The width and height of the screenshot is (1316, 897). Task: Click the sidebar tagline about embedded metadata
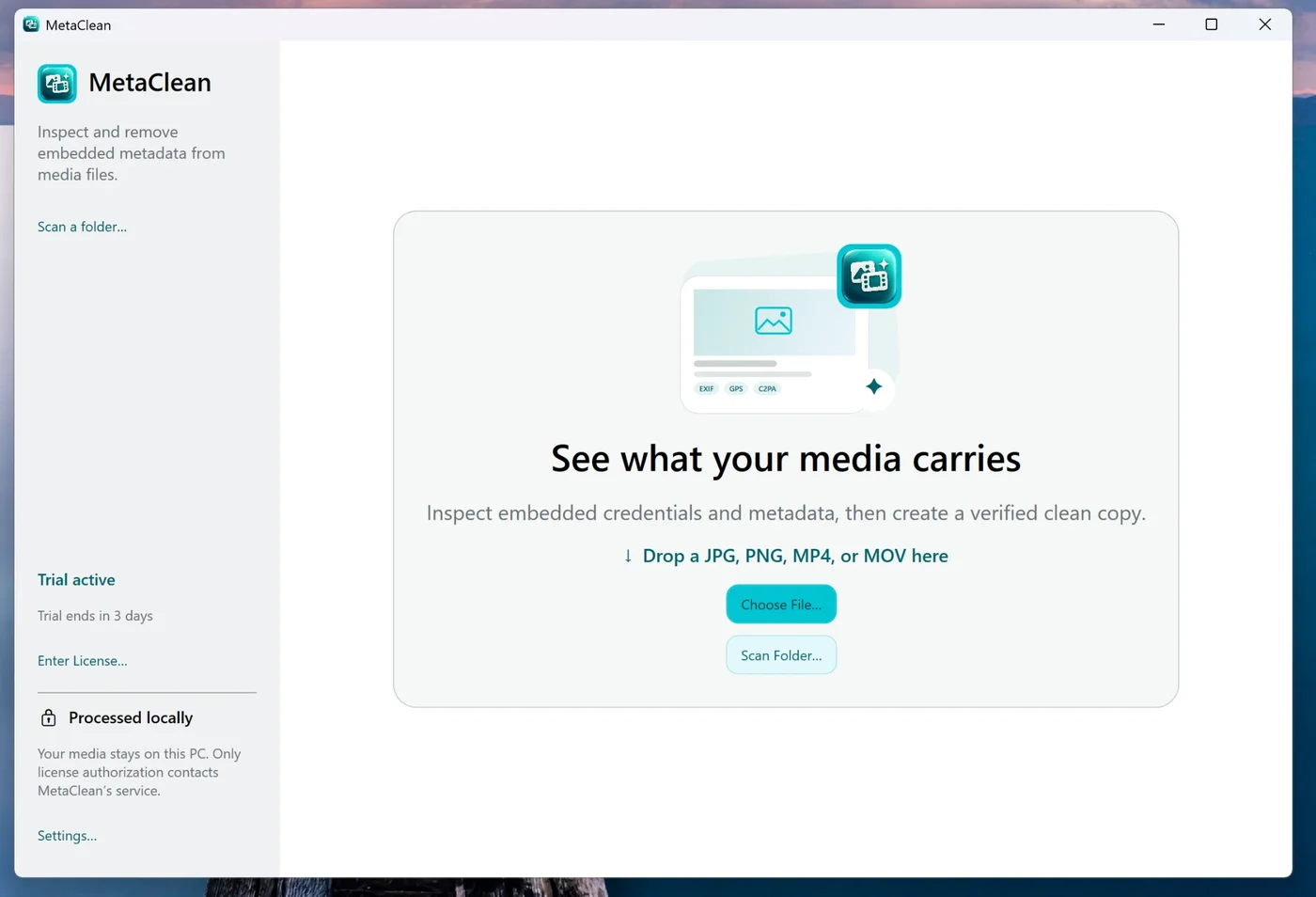click(x=132, y=153)
